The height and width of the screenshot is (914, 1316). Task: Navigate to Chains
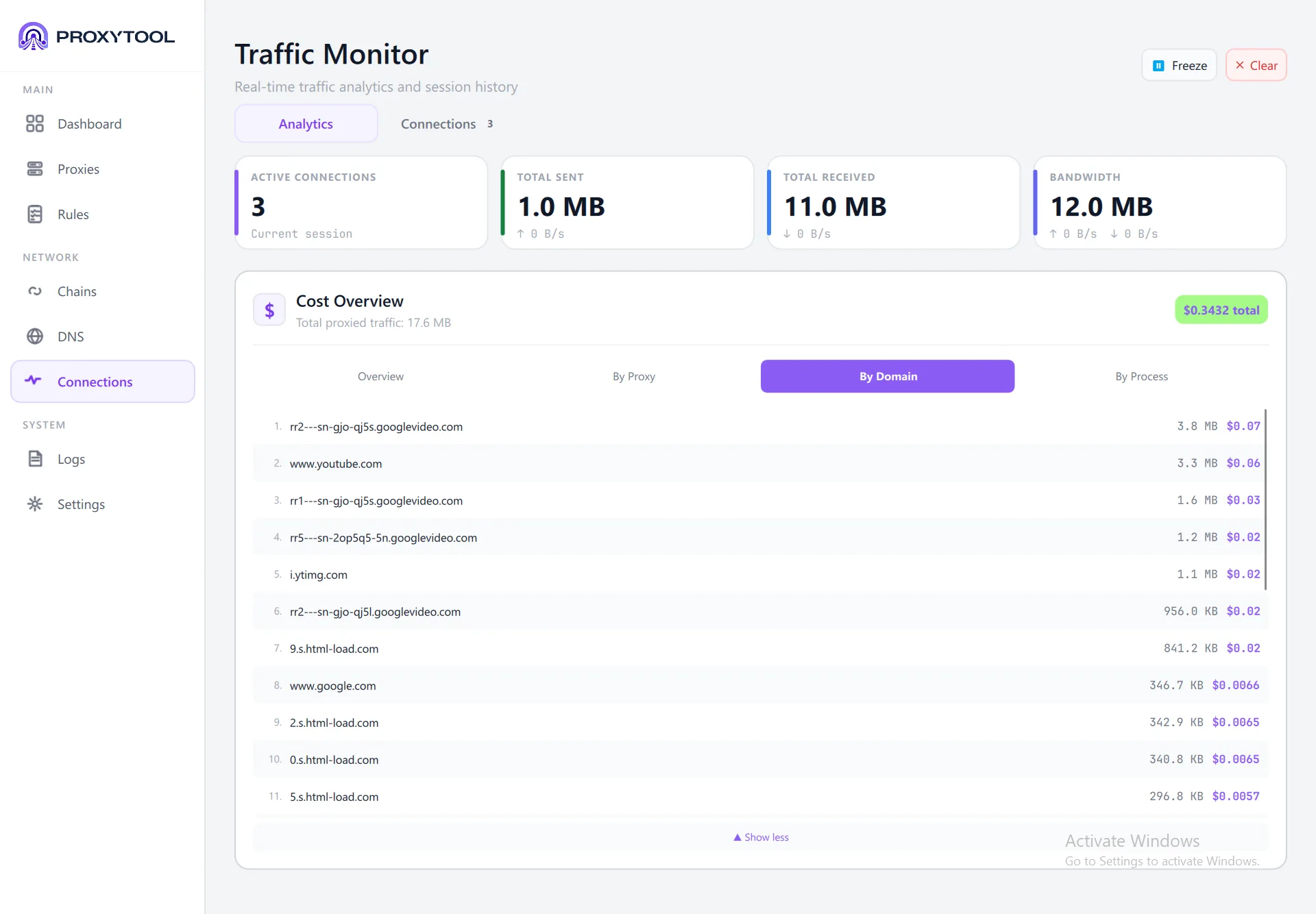click(x=103, y=291)
